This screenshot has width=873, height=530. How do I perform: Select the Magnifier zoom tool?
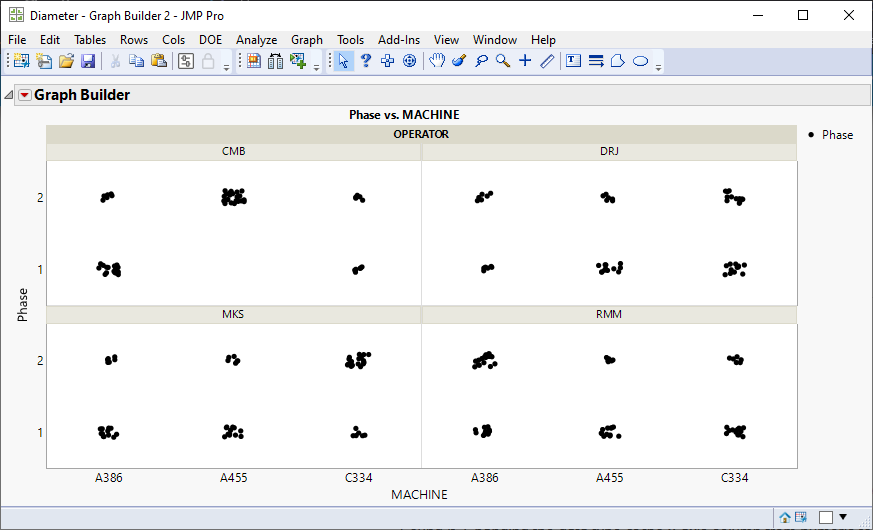(503, 61)
